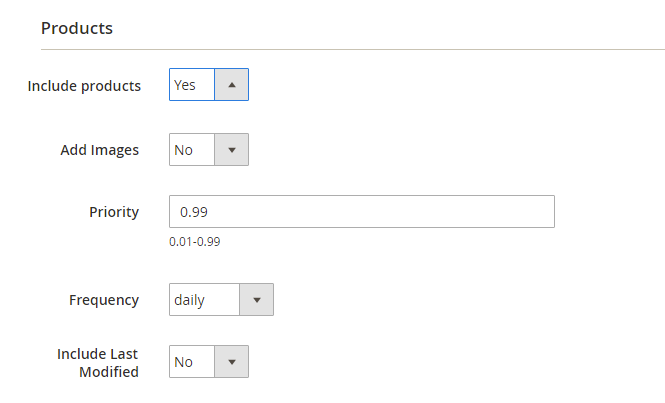Open the Add Images dropdown arrow
665x403 pixels.
(x=231, y=150)
